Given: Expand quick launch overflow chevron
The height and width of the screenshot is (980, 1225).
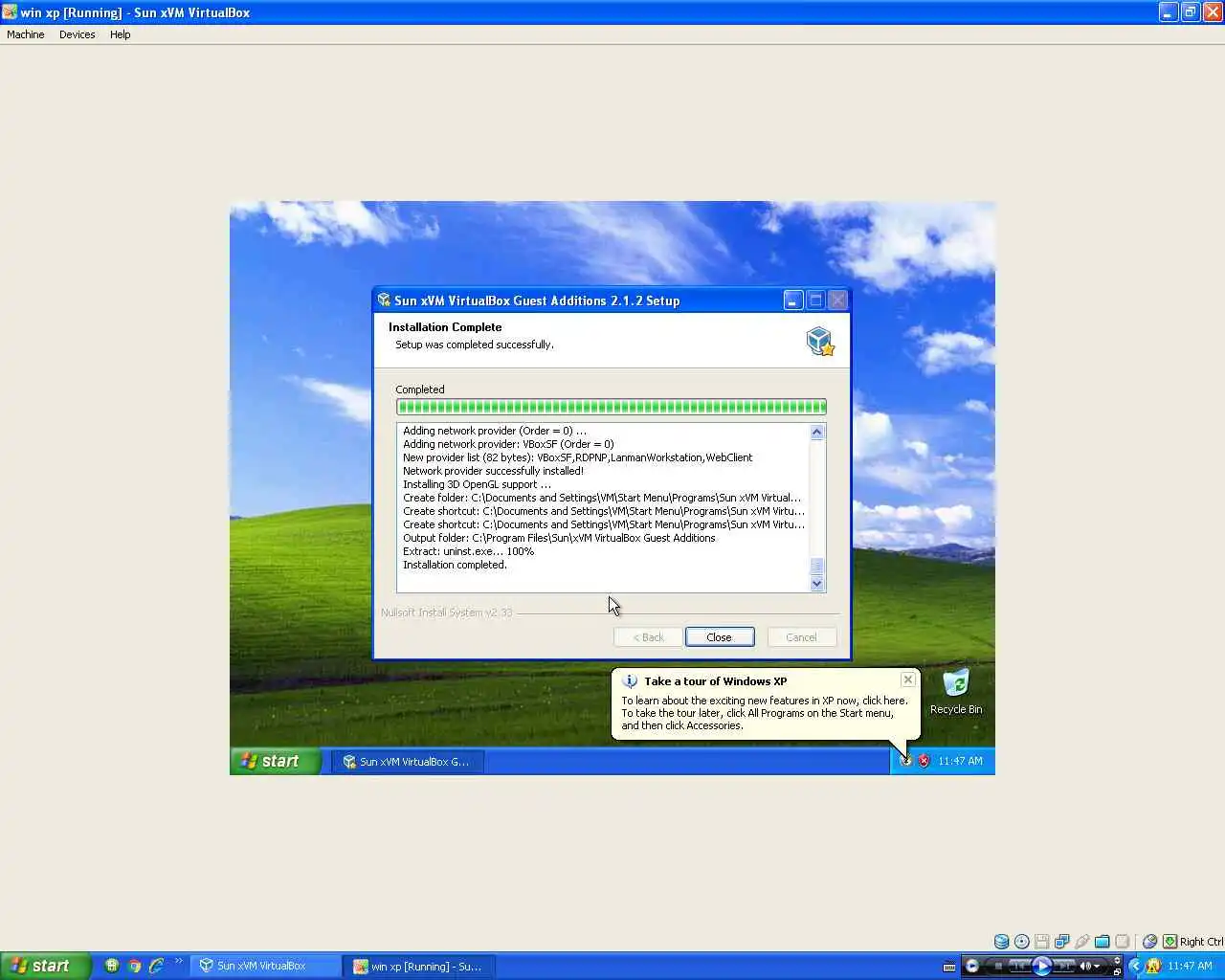Looking at the screenshot, I should pos(178,962).
